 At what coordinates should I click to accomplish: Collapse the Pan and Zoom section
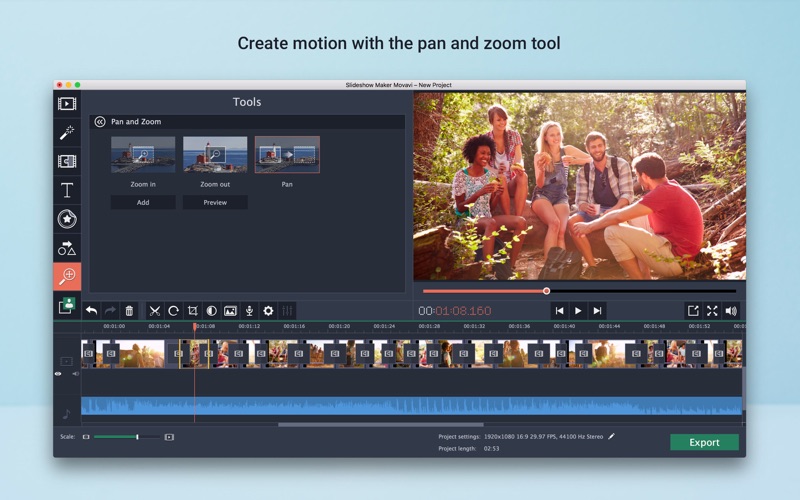[x=99, y=122]
